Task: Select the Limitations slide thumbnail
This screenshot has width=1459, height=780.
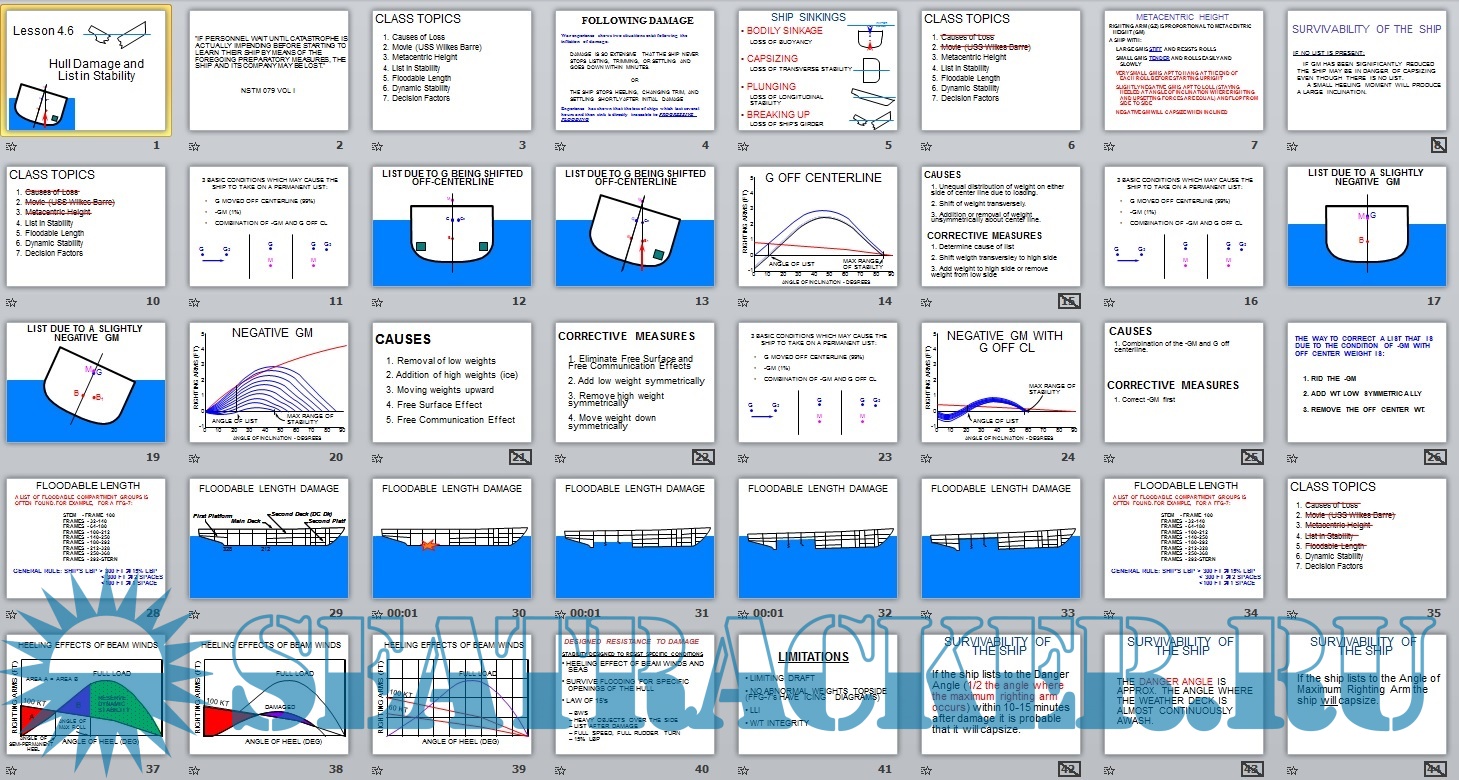Action: [x=818, y=694]
